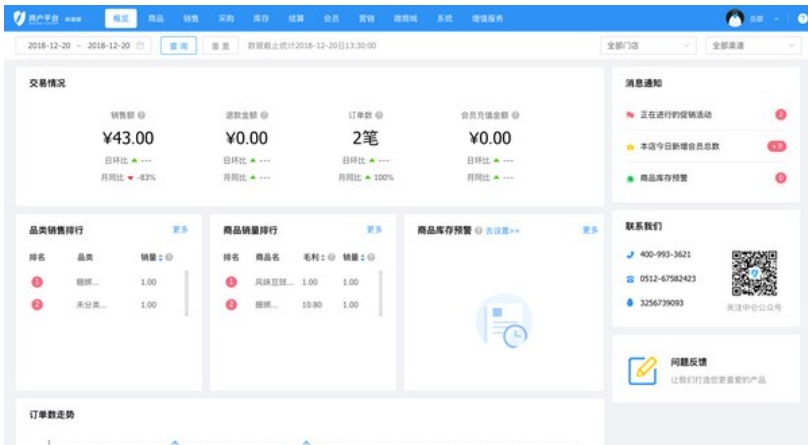The width and height of the screenshot is (808, 445).
Task: Click 更多 in product sales ranking
Action: point(374,229)
